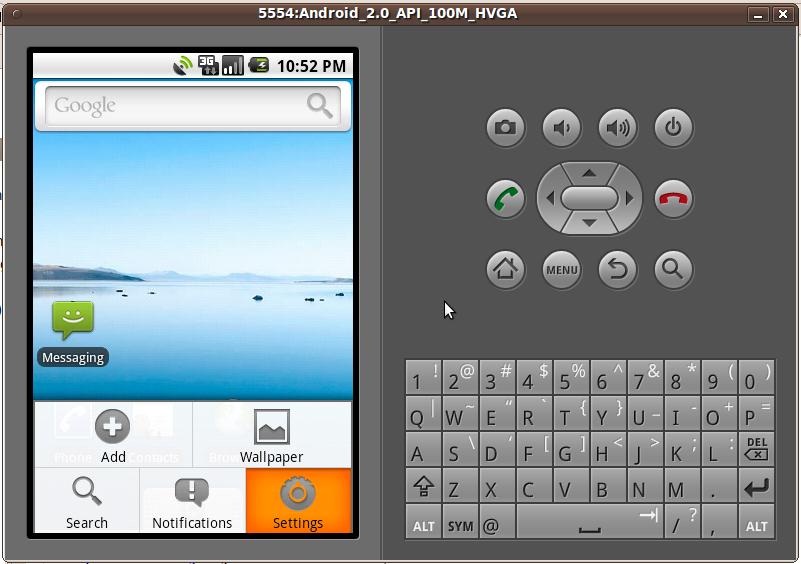Click the D-pad down arrow
This screenshot has width=801, height=564.
pyautogui.click(x=589, y=223)
